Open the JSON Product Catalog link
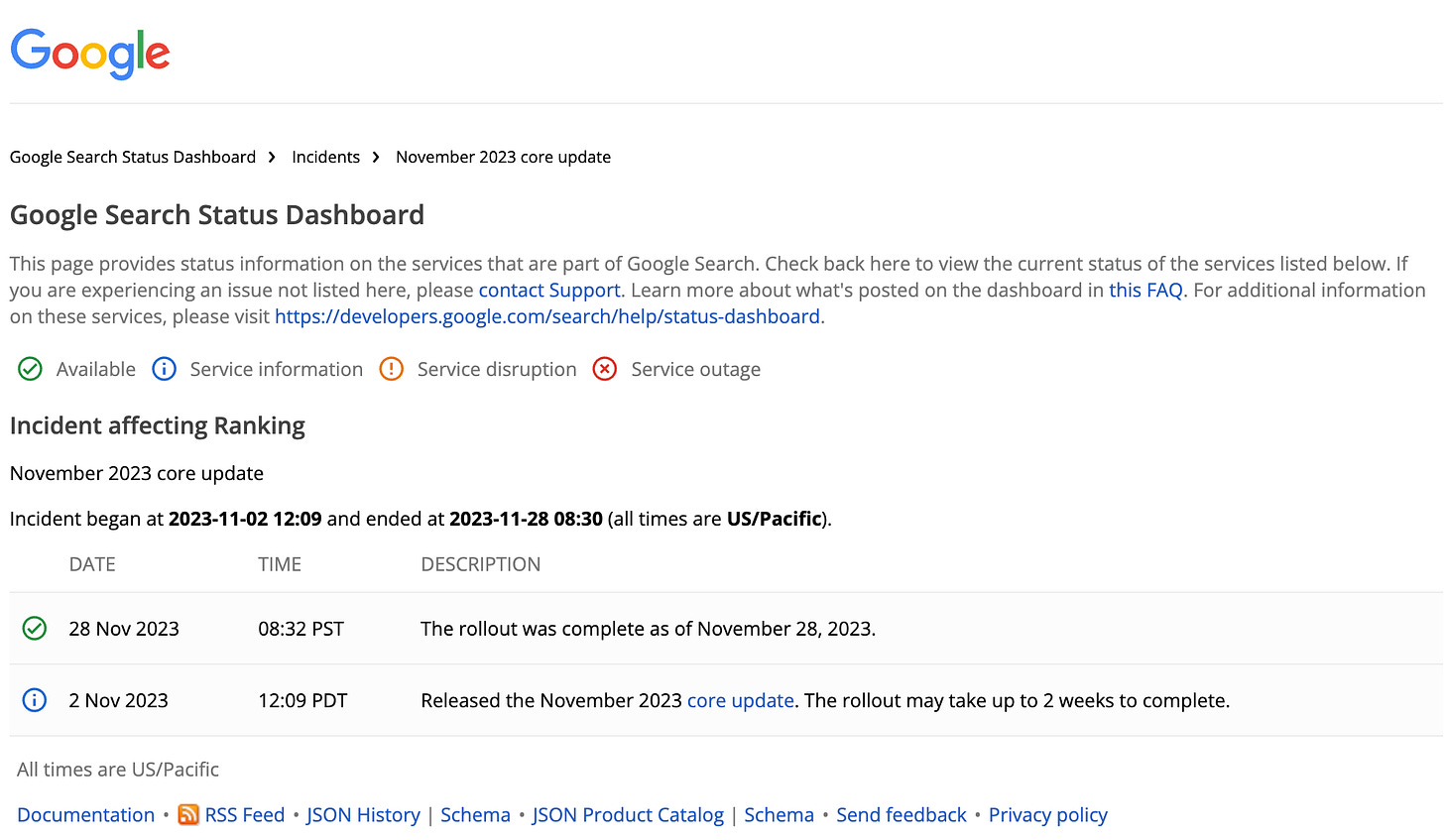This screenshot has width=1444, height=840. click(628, 814)
